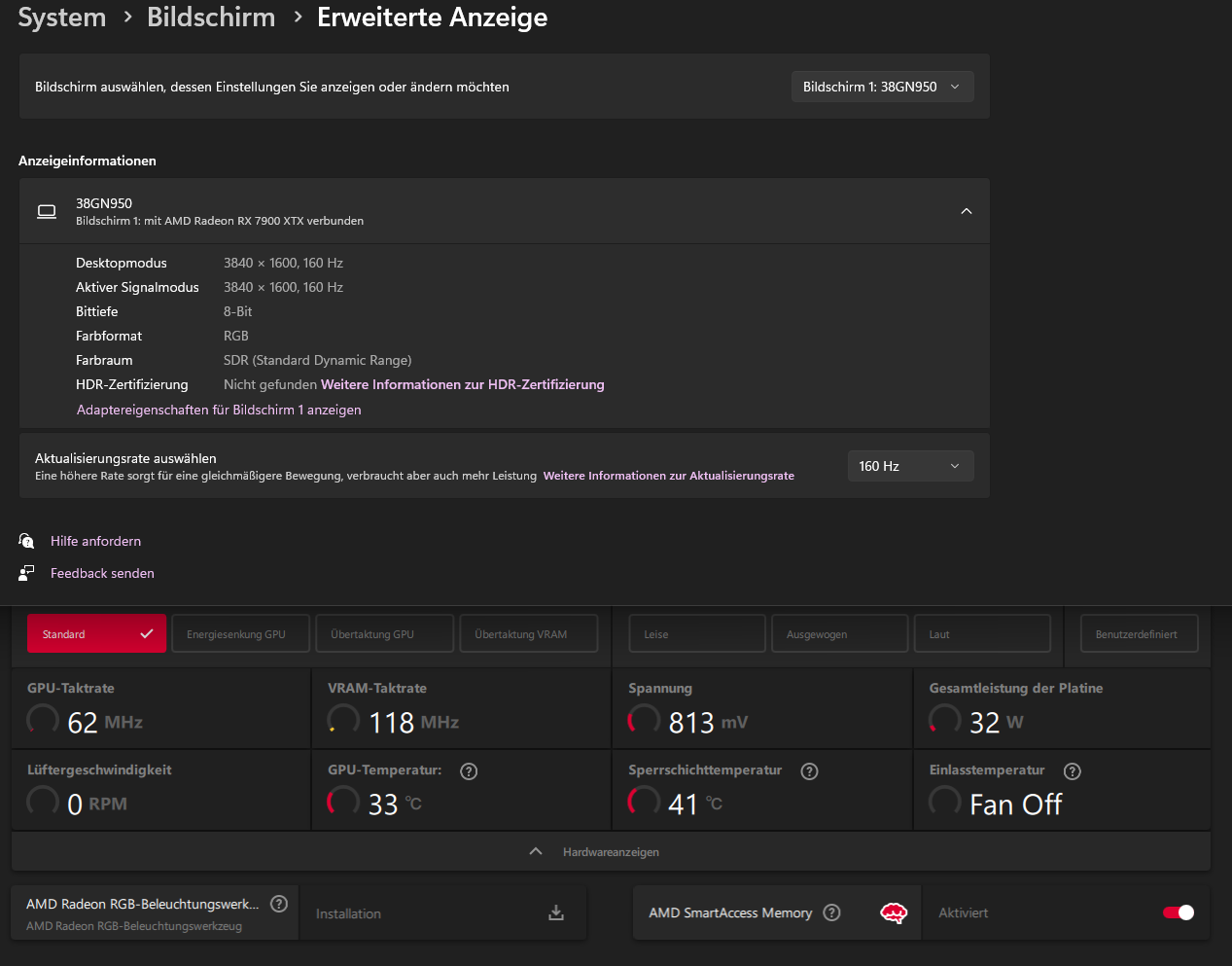Click the Spannung gauge dial

tap(644, 720)
